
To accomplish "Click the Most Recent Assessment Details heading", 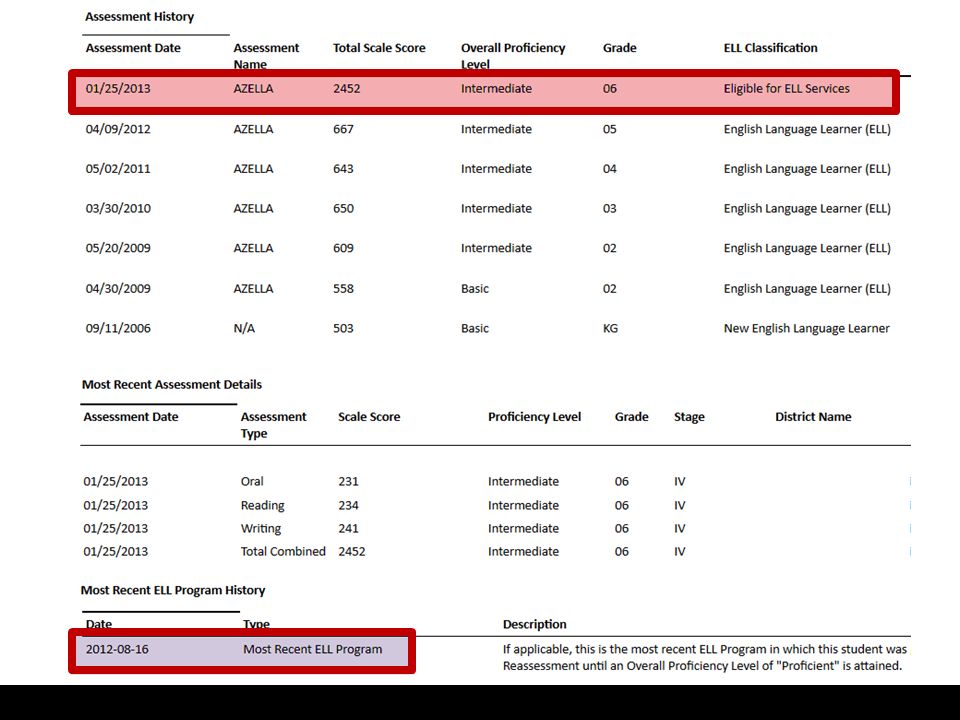I will pyautogui.click(x=172, y=384).
